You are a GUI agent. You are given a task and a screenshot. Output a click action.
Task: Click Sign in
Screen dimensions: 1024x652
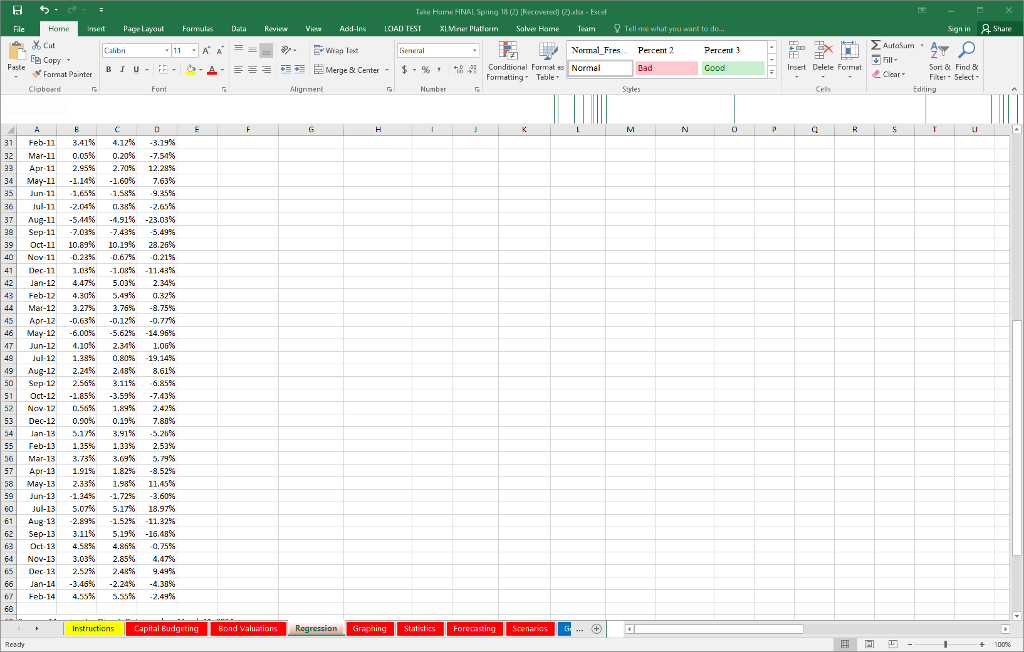pyautogui.click(x=959, y=29)
